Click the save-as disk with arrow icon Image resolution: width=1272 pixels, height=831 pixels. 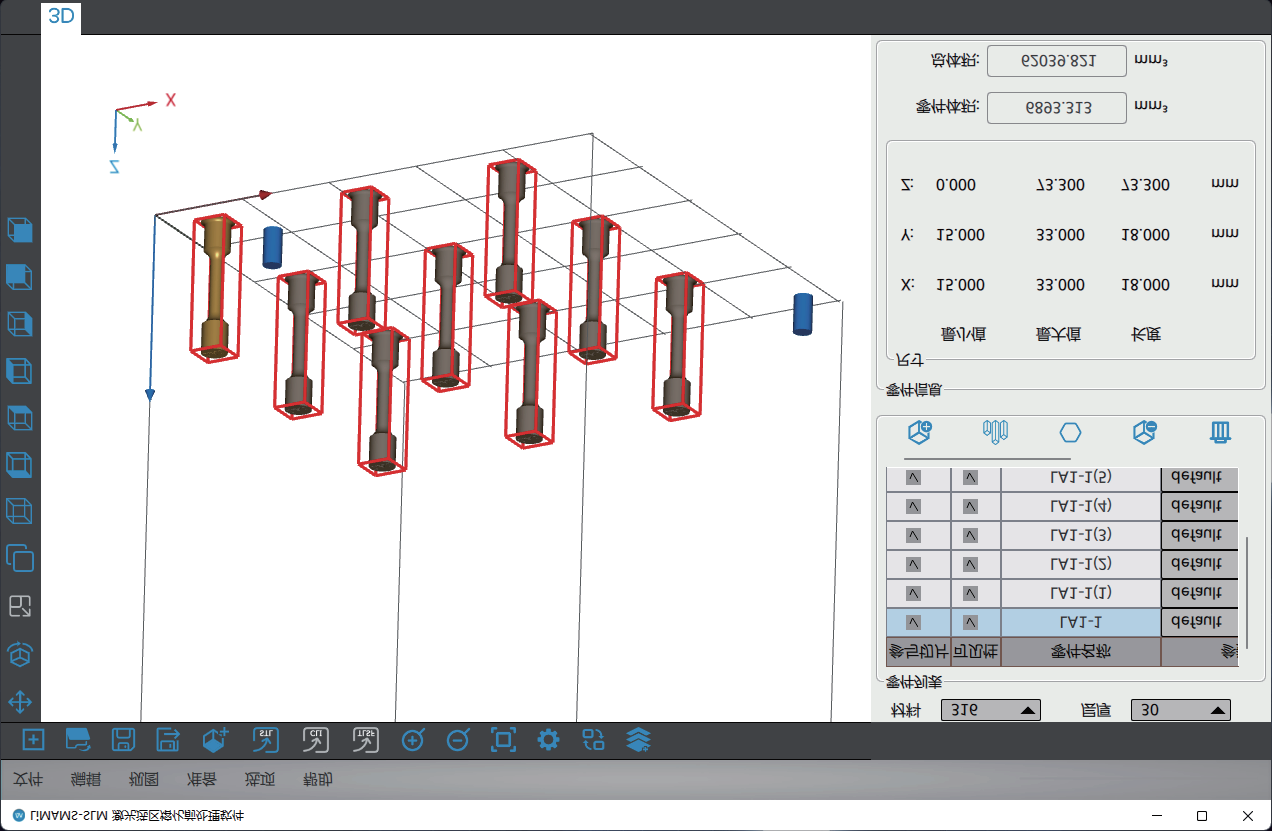pyautogui.click(x=169, y=740)
